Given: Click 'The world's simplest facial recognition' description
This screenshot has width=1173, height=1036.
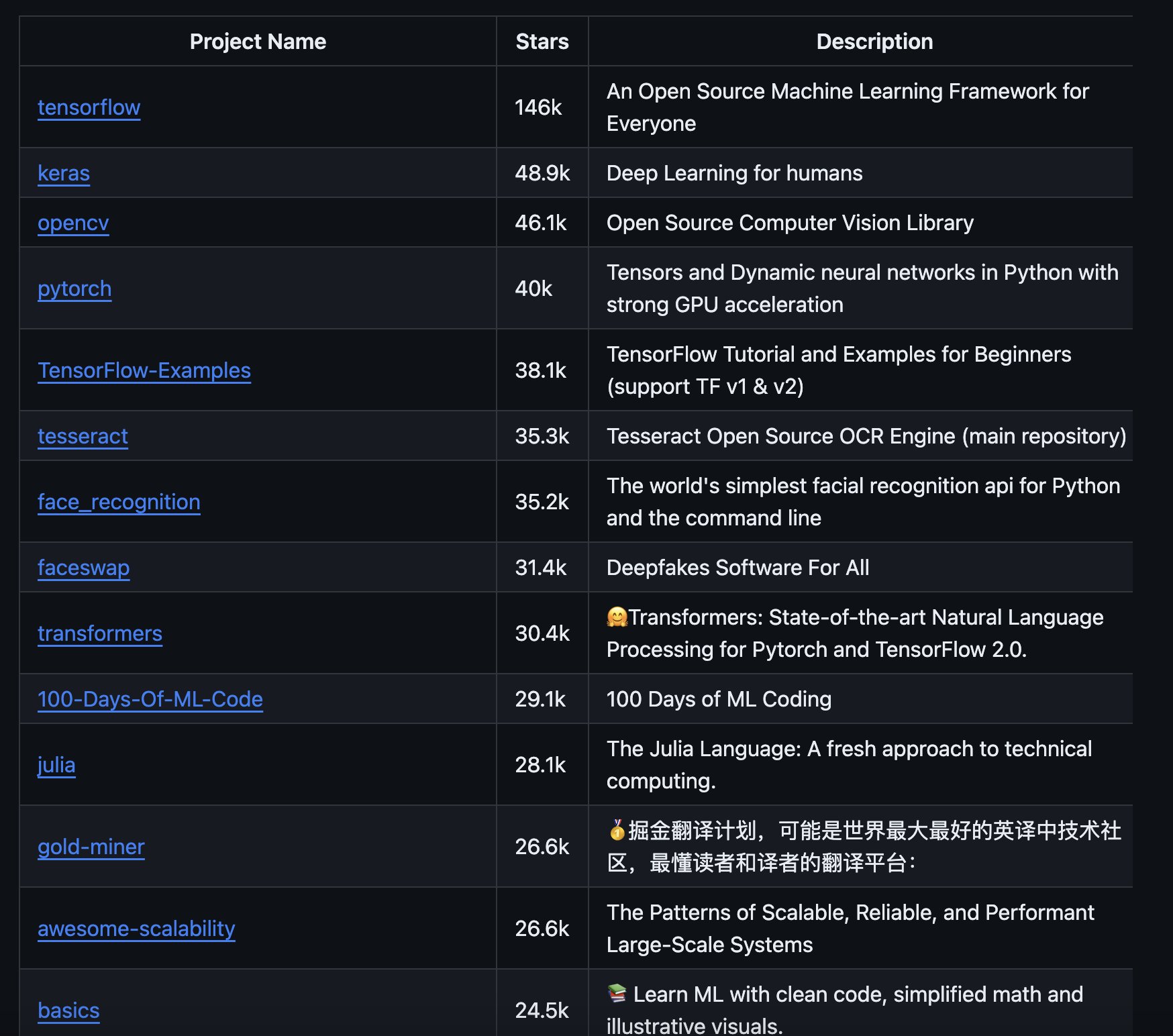Looking at the screenshot, I should pos(863,502).
